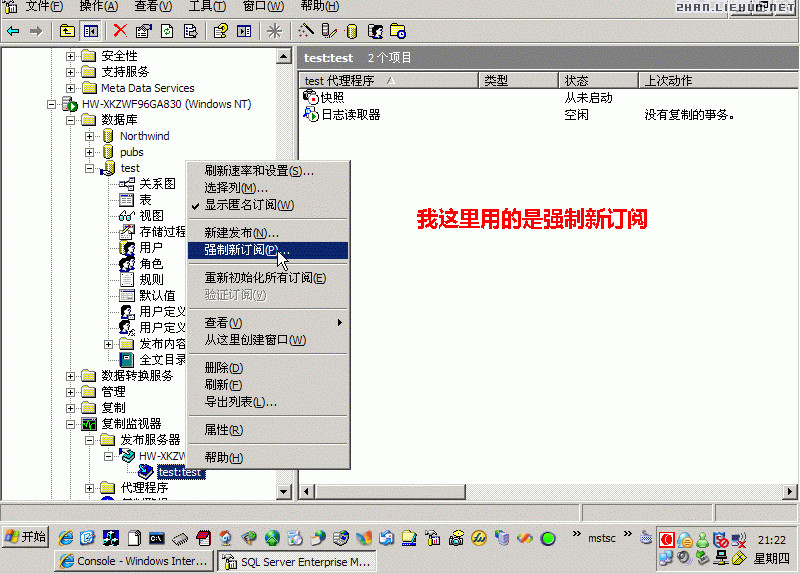
Task: Click the horizontal scrollbar thumb in list pane
Action: pyautogui.click(x=390, y=492)
